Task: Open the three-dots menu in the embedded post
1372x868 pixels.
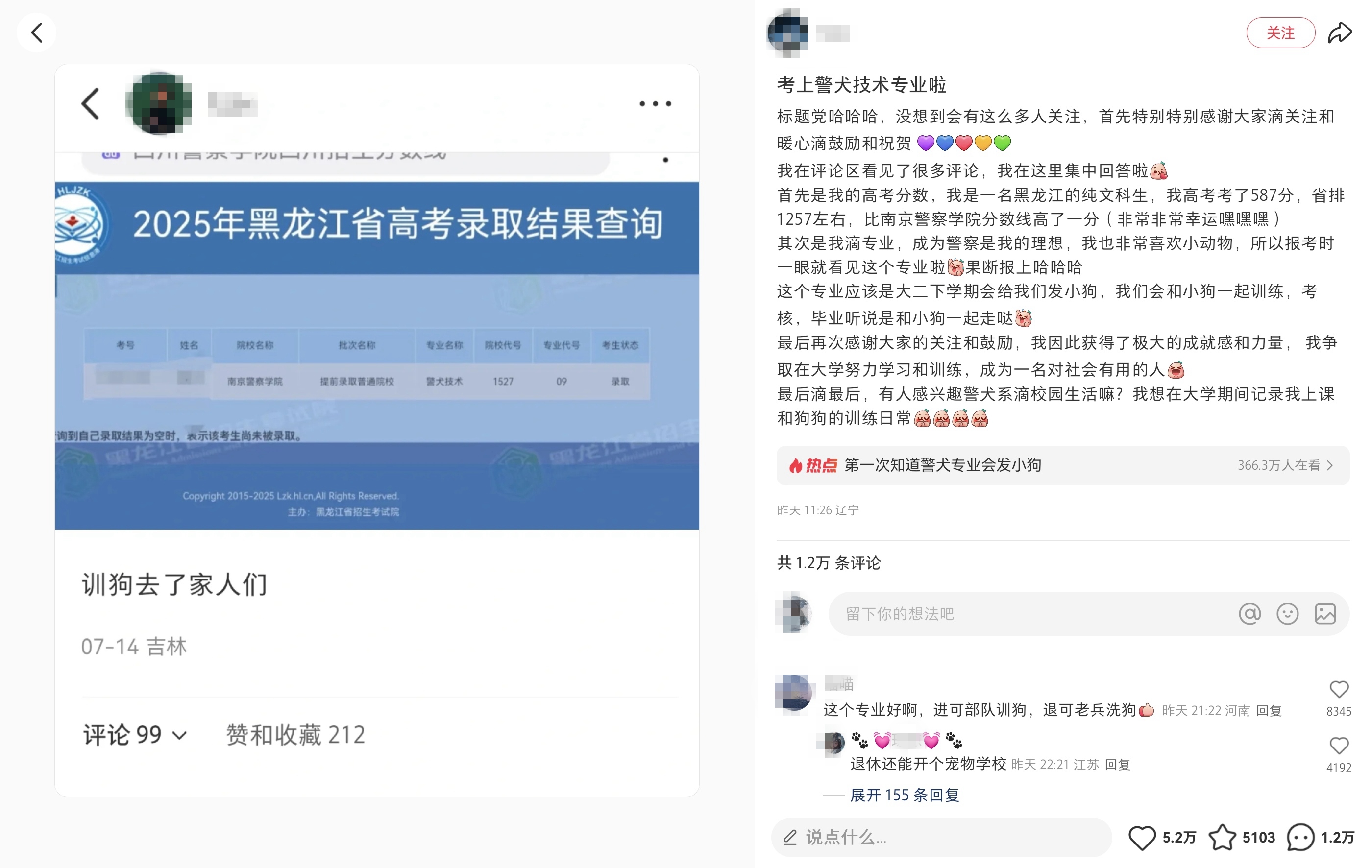Action: pyautogui.click(x=655, y=104)
